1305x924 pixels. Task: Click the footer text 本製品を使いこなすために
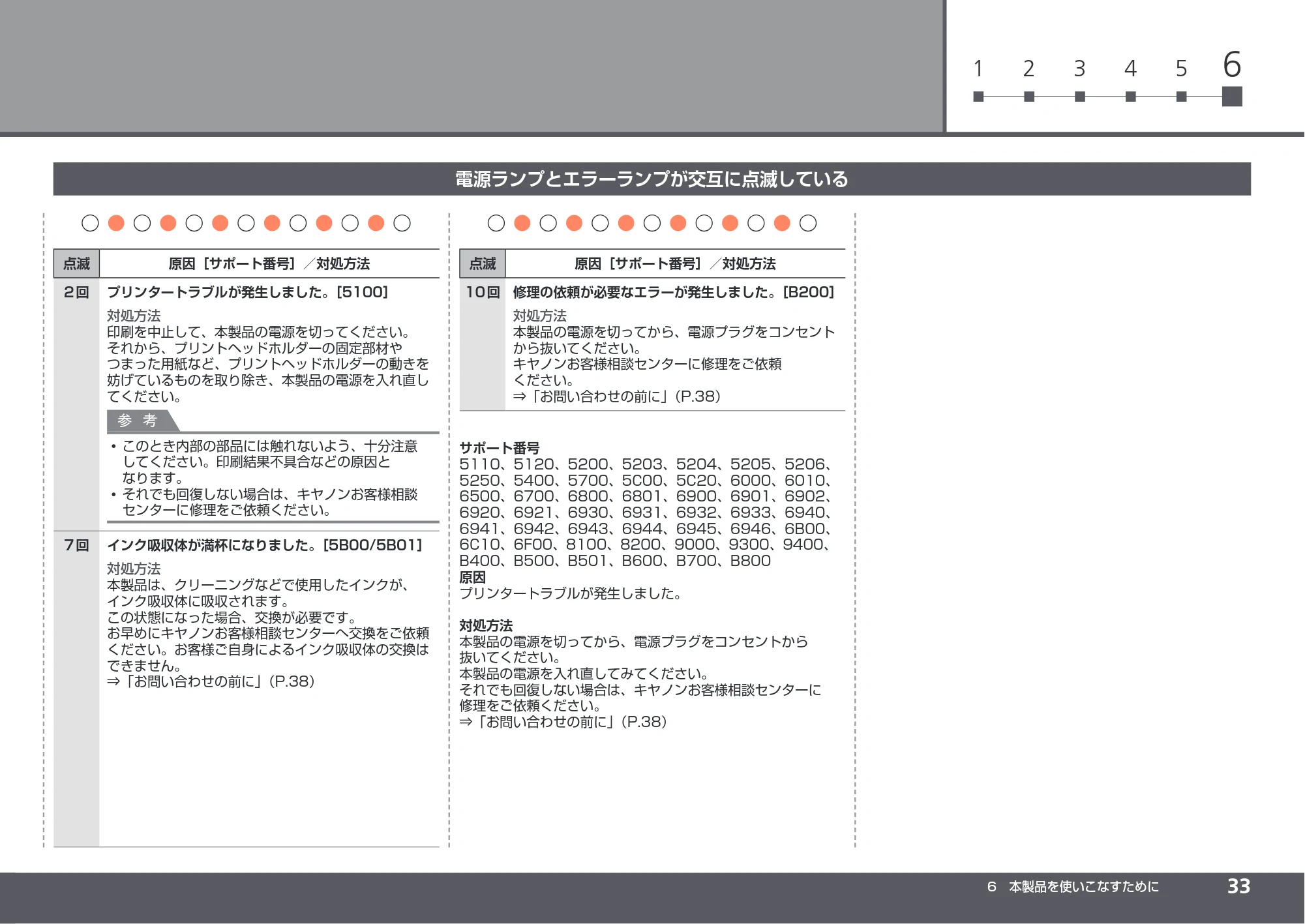pyautogui.click(x=1084, y=887)
